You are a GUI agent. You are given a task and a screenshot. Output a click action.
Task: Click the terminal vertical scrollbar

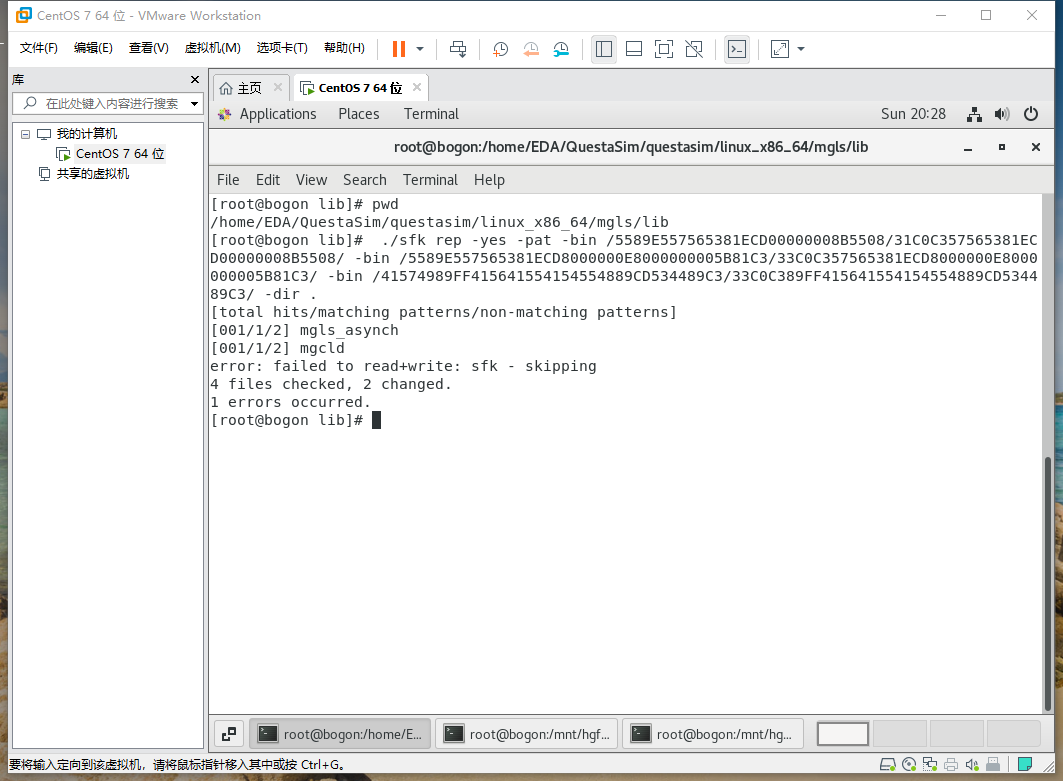click(x=1047, y=583)
